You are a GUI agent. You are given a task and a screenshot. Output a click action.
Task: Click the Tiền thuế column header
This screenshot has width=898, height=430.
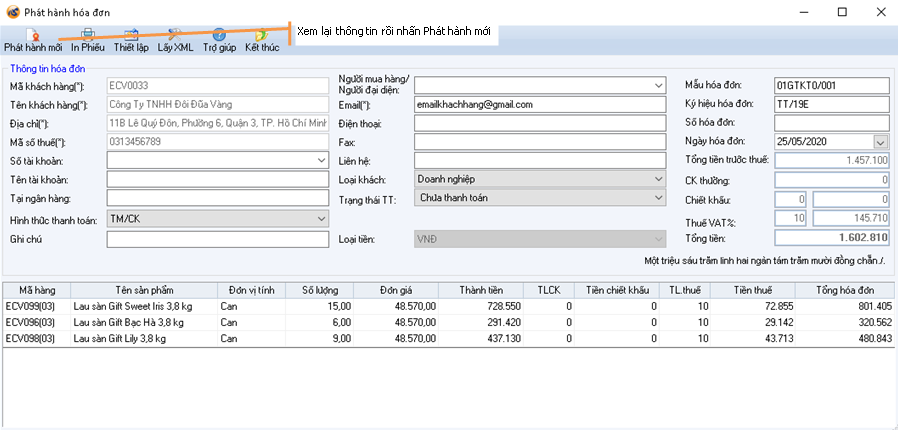click(x=753, y=290)
